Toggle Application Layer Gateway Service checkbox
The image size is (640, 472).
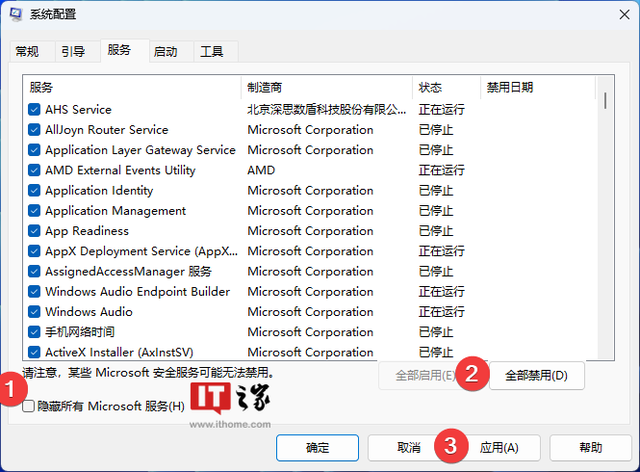point(34,150)
